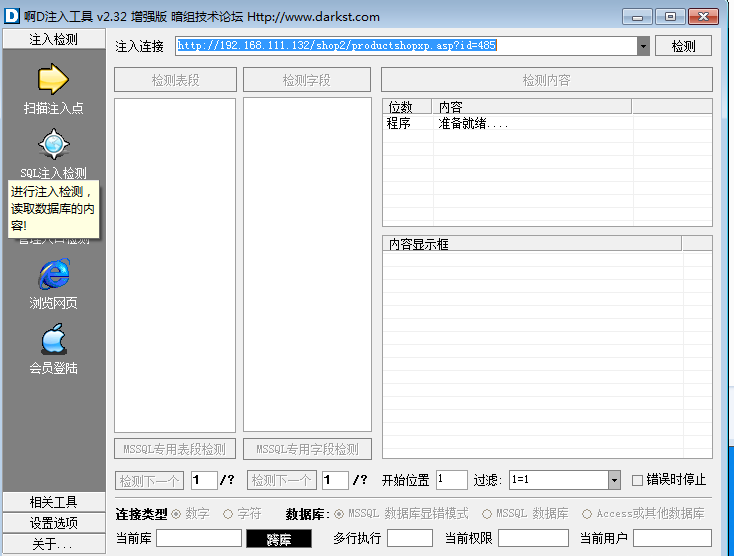The image size is (734, 556).
Task: Launch the Browse Webpage IE icon
Action: [54, 274]
